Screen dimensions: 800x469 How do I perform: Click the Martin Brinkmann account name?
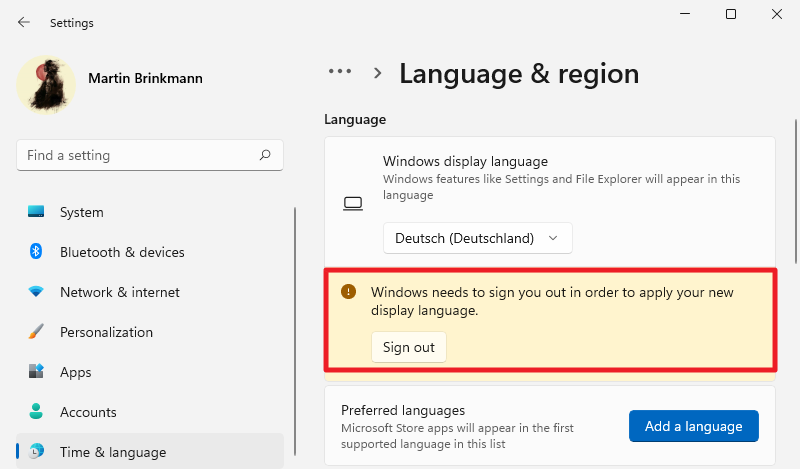pyautogui.click(x=145, y=78)
